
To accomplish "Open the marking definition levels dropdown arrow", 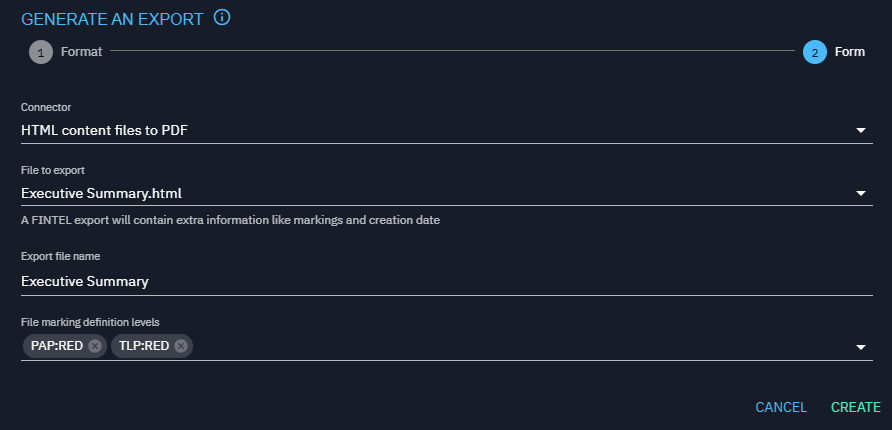I will click(861, 347).
